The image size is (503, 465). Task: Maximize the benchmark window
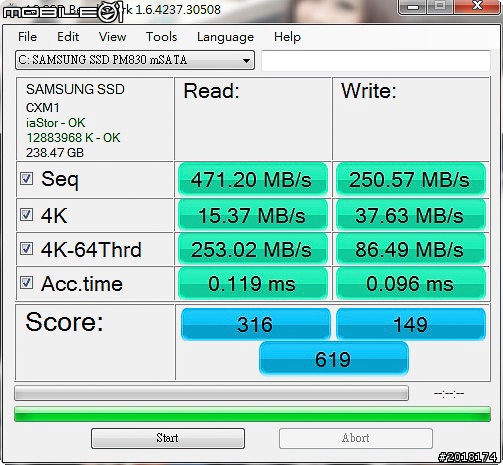[x=440, y=7]
